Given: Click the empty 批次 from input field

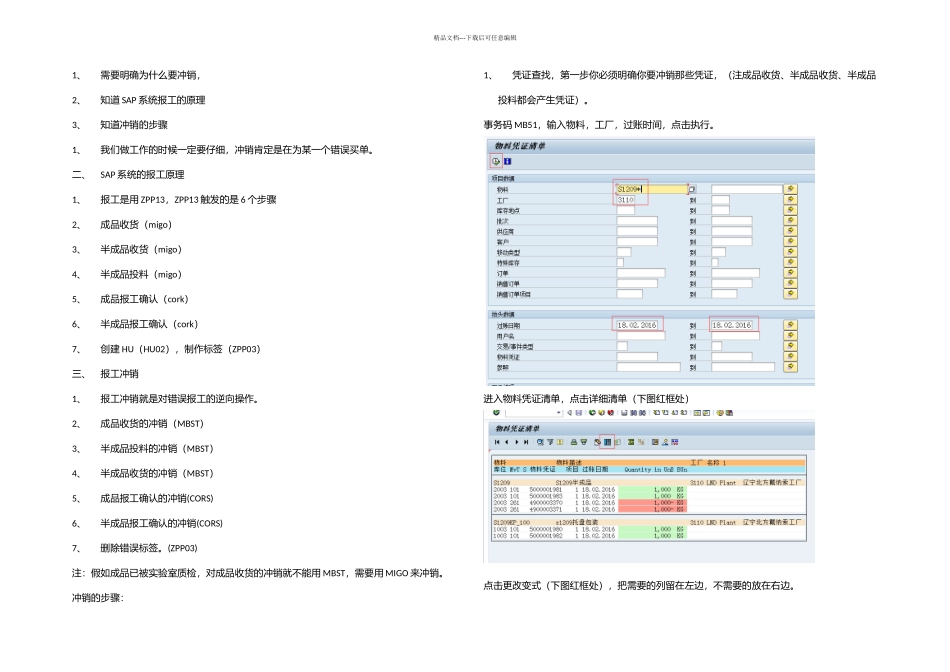Looking at the screenshot, I should pos(637,221).
